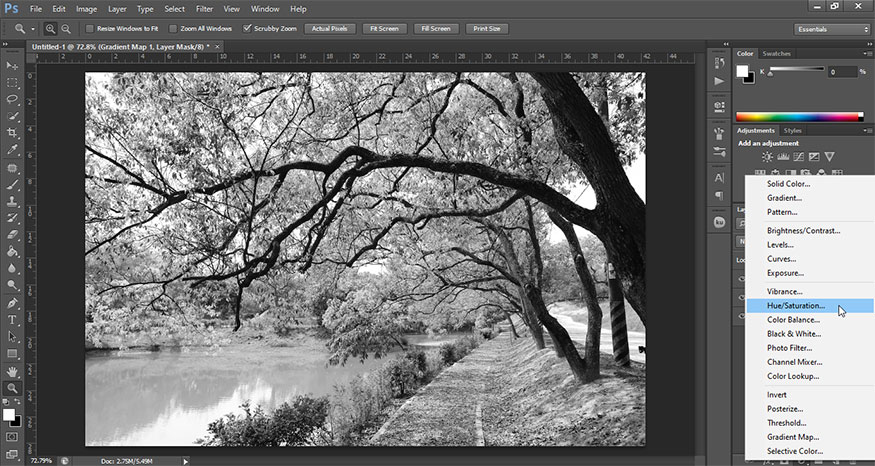
Task: Switch to Zoom Out mode in options bar
Action: point(66,28)
